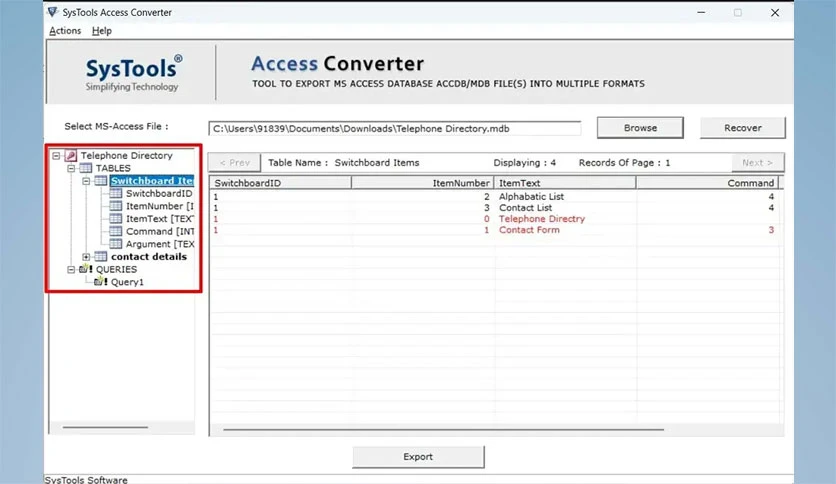The image size is (836, 484).
Task: Click the Export button
Action: pos(419,457)
